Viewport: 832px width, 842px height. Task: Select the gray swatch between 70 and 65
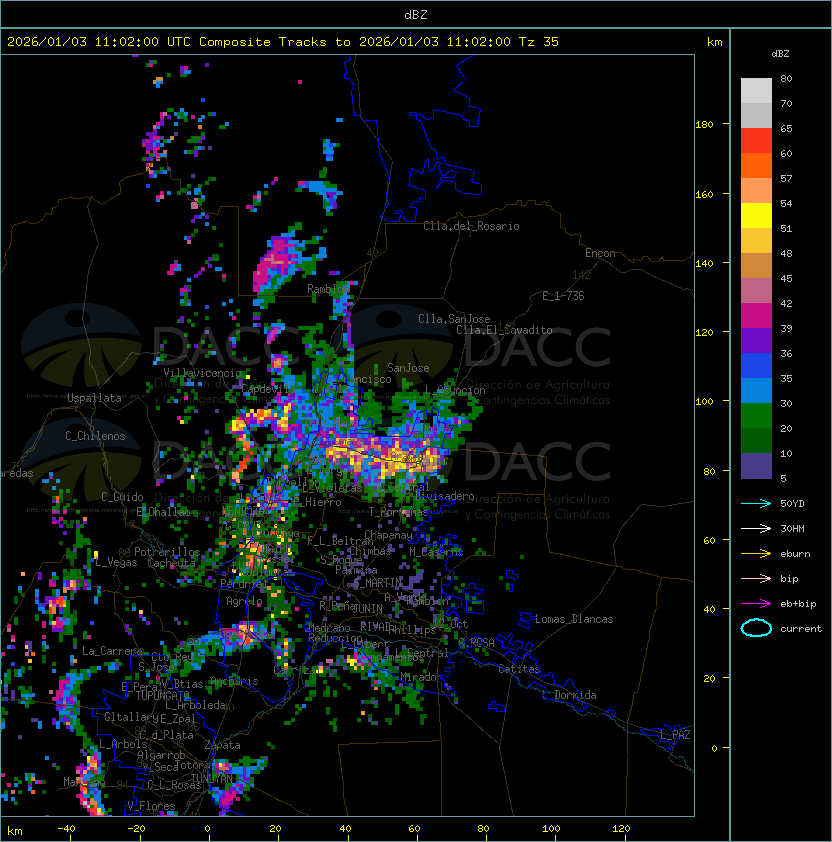point(756,115)
